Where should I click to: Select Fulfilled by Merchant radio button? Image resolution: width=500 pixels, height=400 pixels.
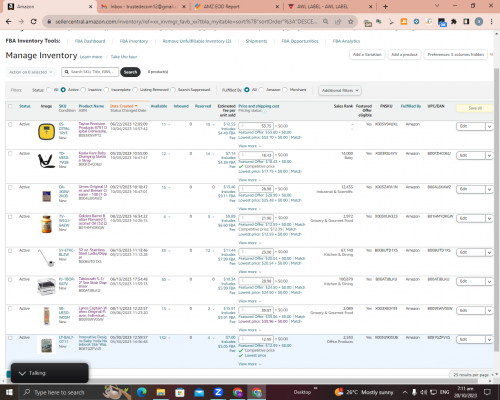click(285, 90)
